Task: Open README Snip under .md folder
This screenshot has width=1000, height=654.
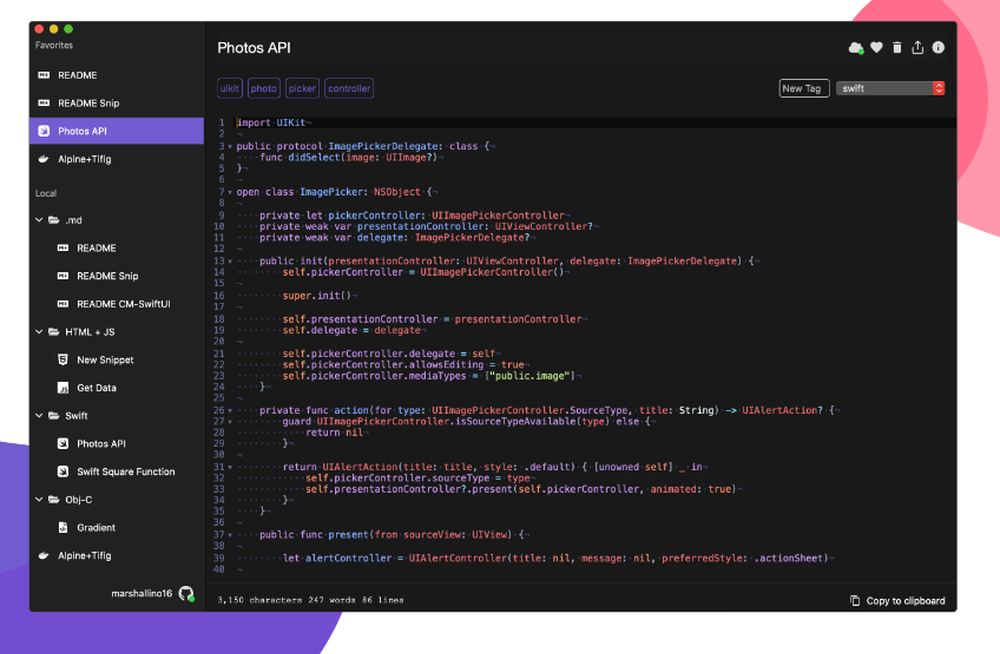Action: point(117,276)
